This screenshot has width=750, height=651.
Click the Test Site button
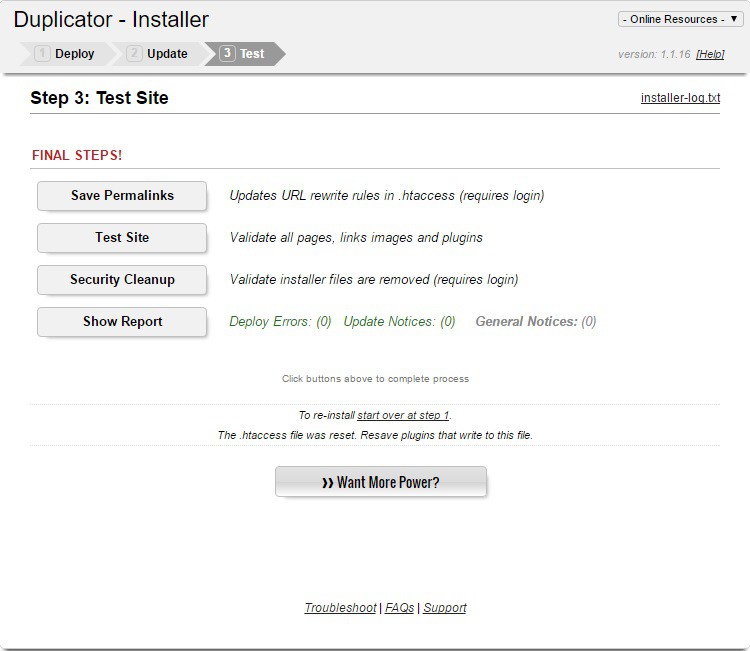click(x=122, y=238)
